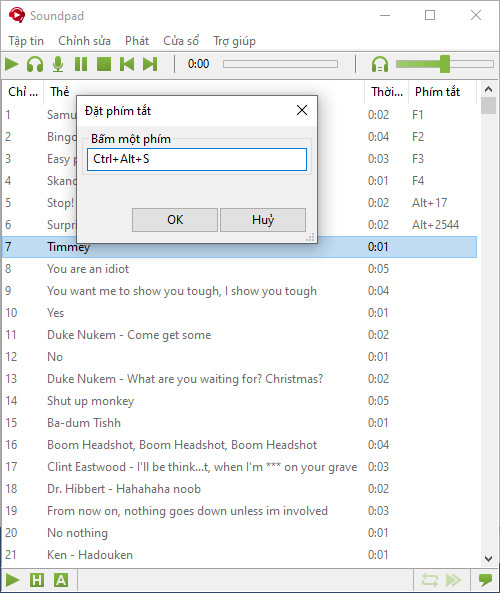Screen dimensions: 500x593
Task: Click scrollbar up arrow in sound list
Action: click(x=488, y=89)
